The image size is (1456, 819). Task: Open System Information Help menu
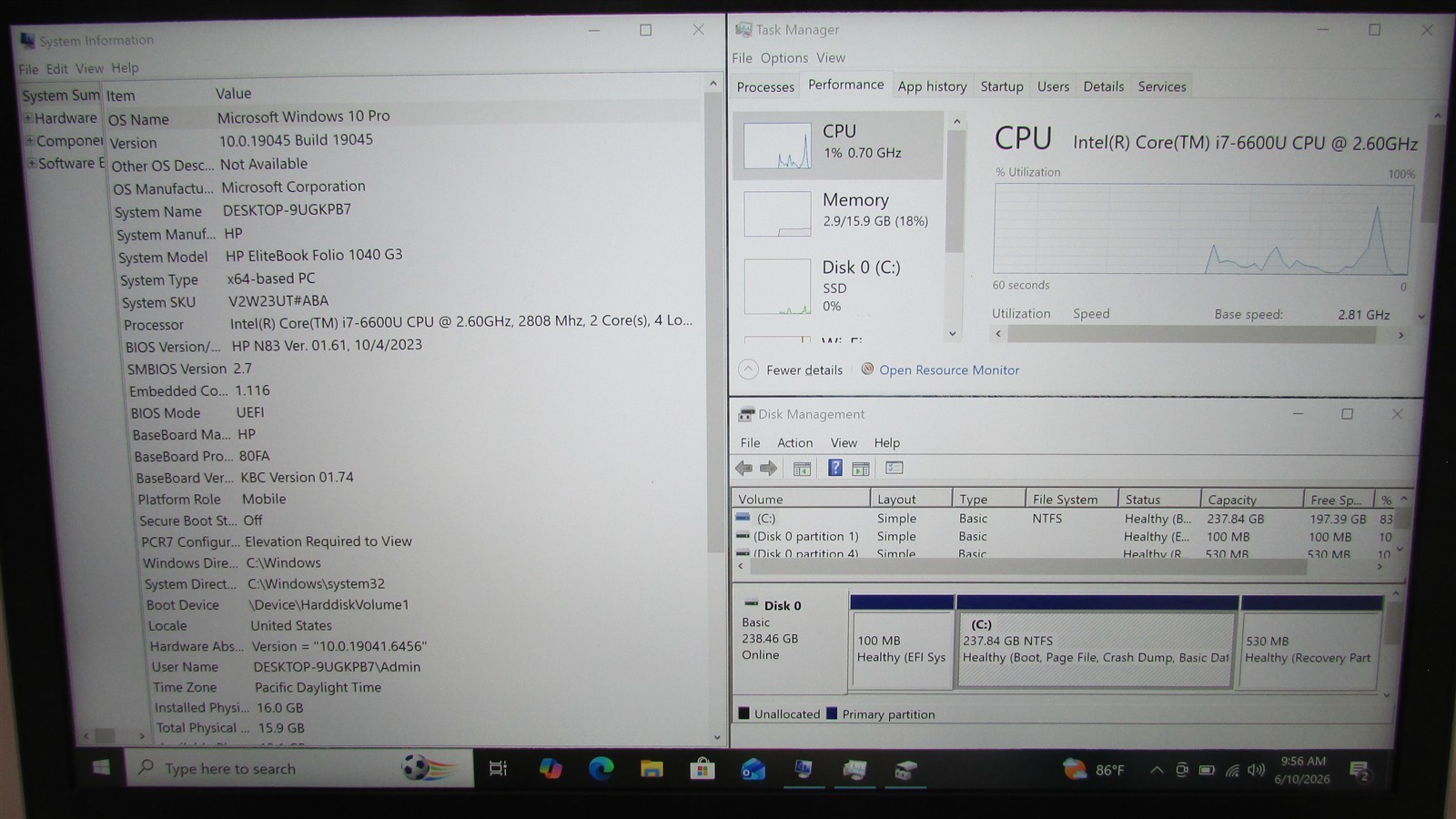125,67
